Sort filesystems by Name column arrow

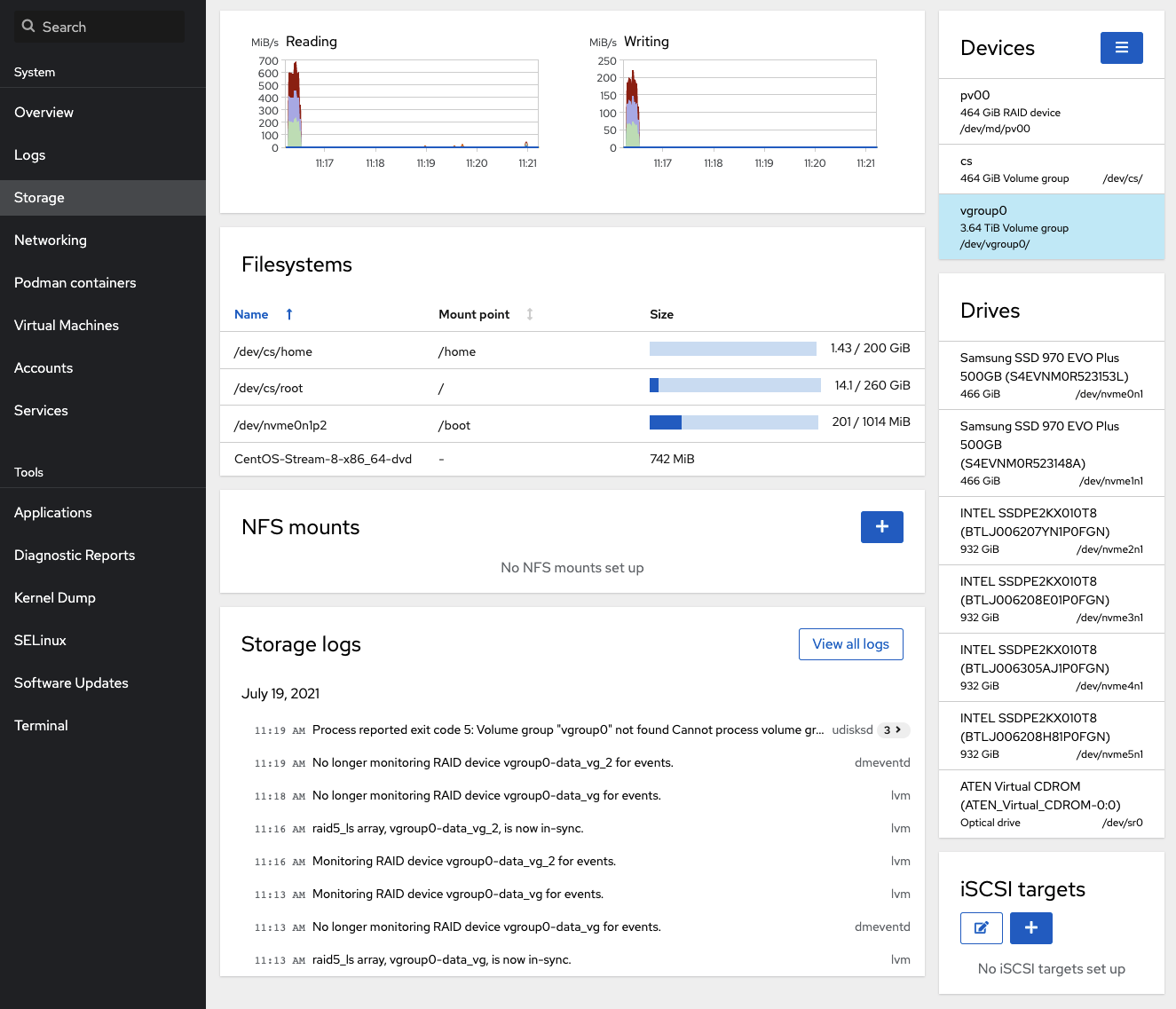pyautogui.click(x=289, y=314)
